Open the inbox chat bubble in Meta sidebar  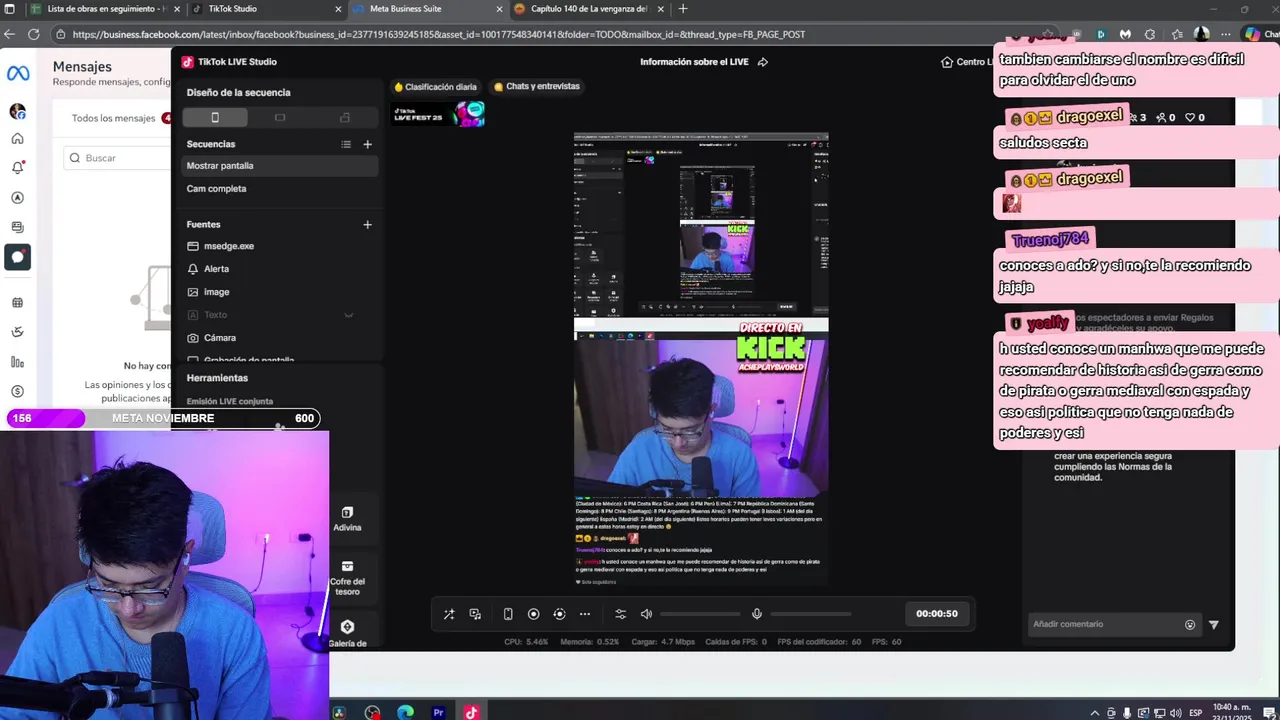(17, 257)
